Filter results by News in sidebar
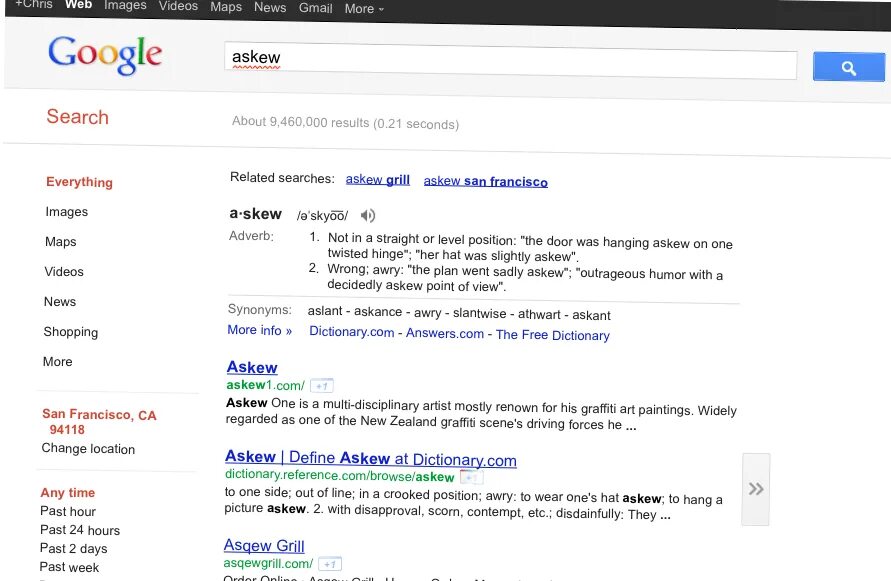This screenshot has width=891, height=581. (60, 301)
